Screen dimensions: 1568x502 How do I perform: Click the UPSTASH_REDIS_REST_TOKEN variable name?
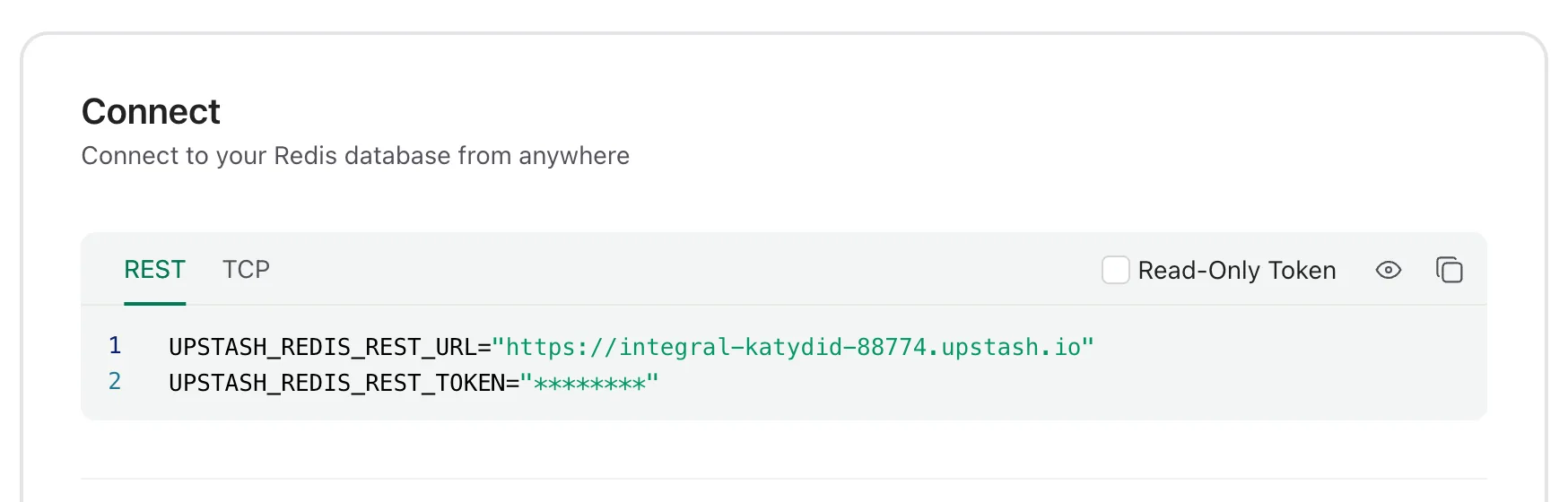[x=337, y=383]
